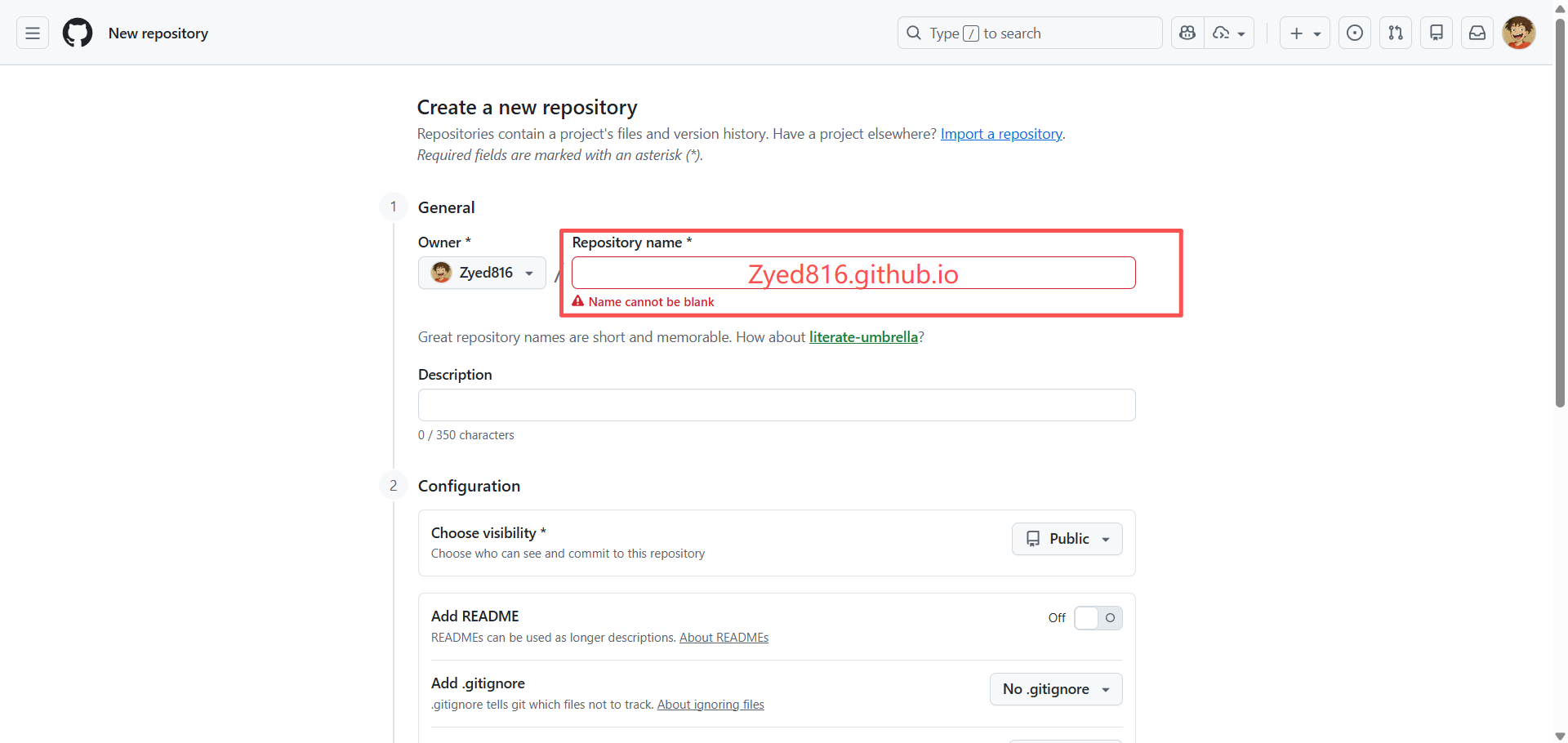Use suggested name literate-umbrella
This screenshot has width=1568, height=743.
click(863, 337)
